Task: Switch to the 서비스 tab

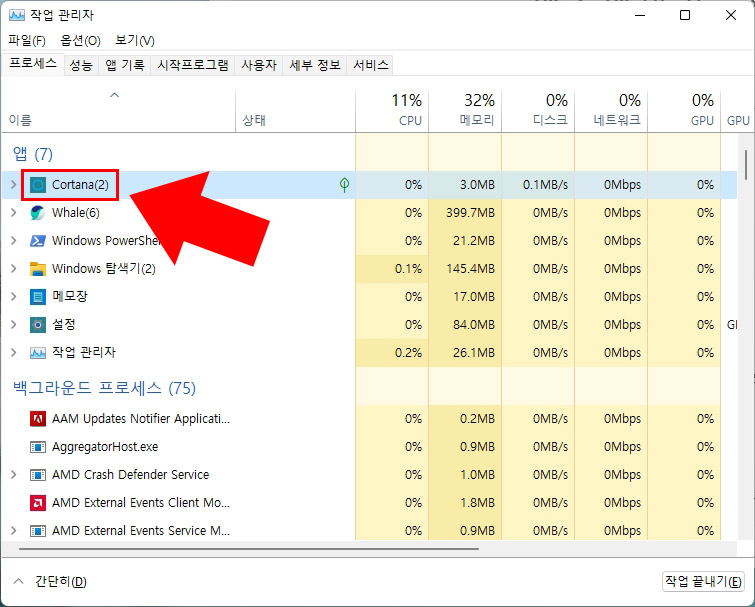Action: pos(370,65)
